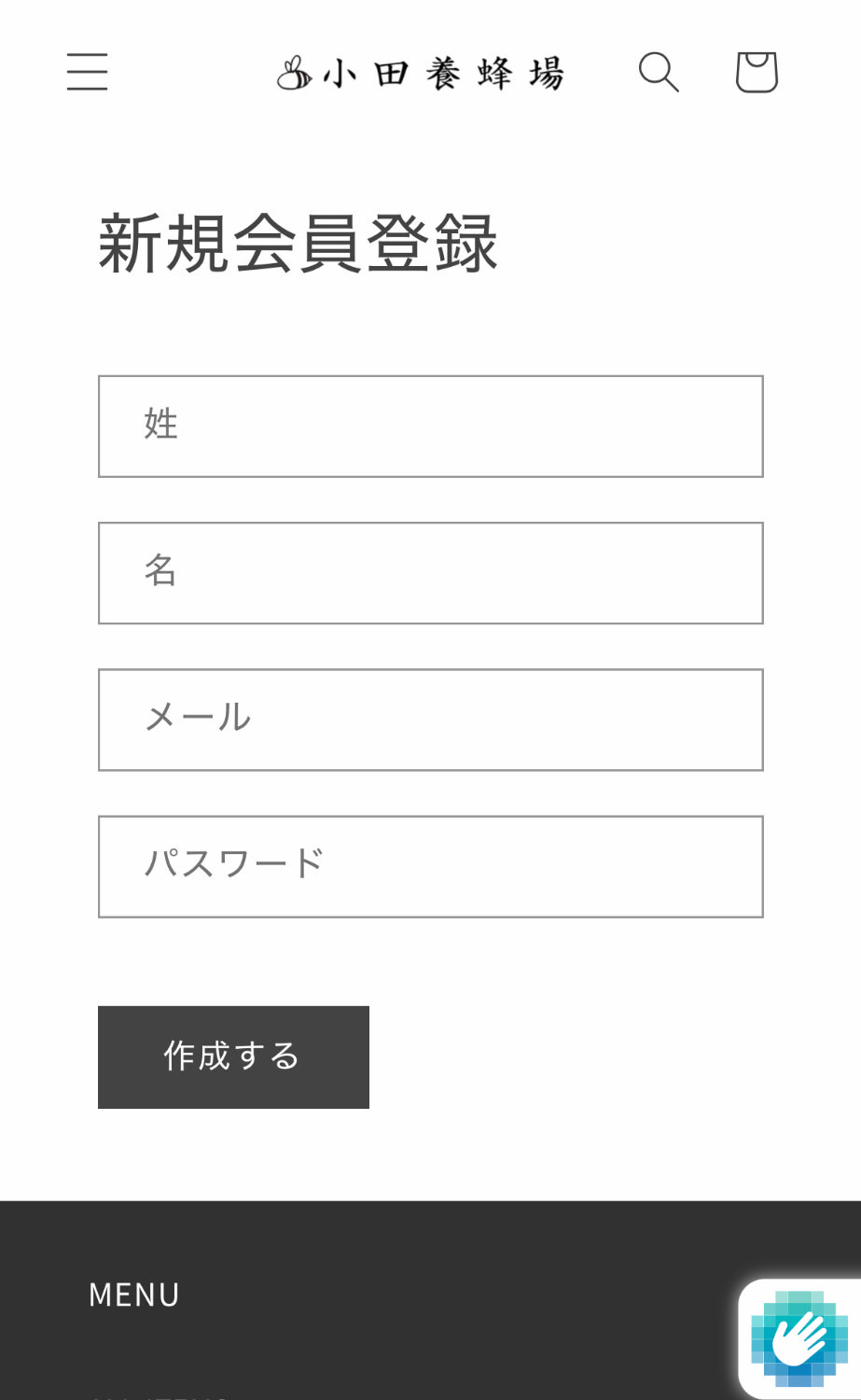Open the search magnifier icon

(659, 72)
